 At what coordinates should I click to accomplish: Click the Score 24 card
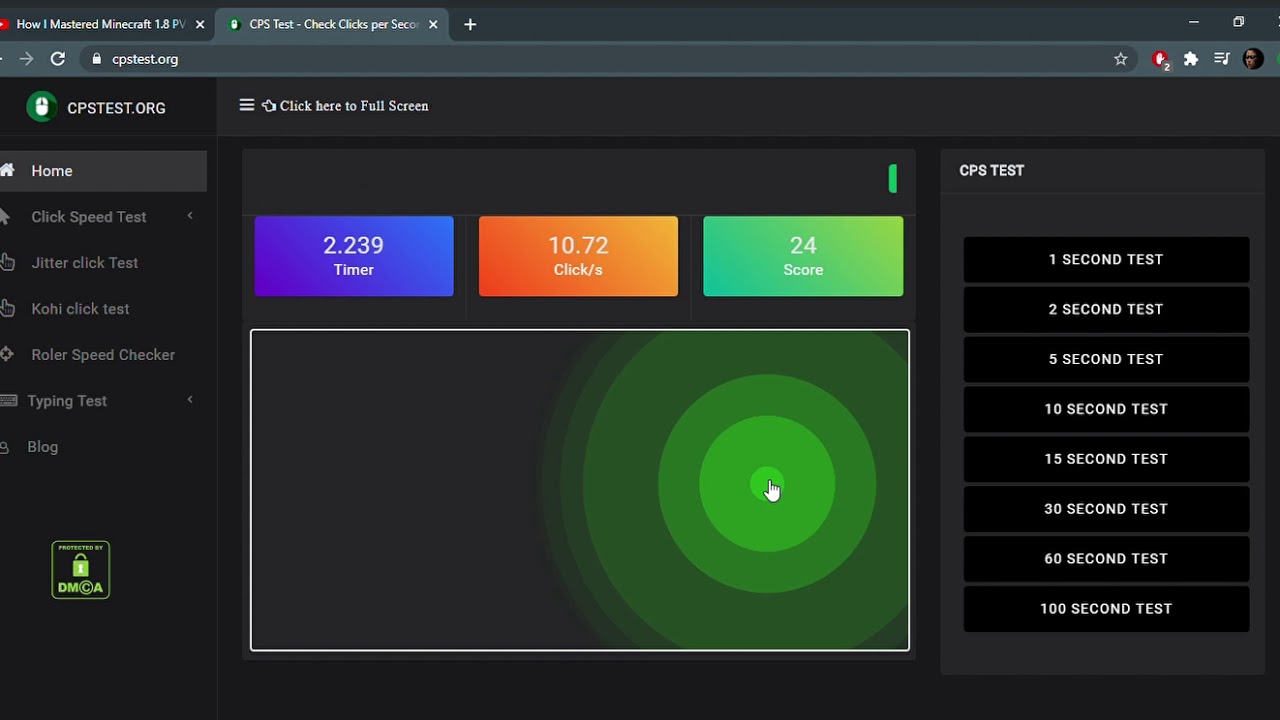pyautogui.click(x=803, y=256)
